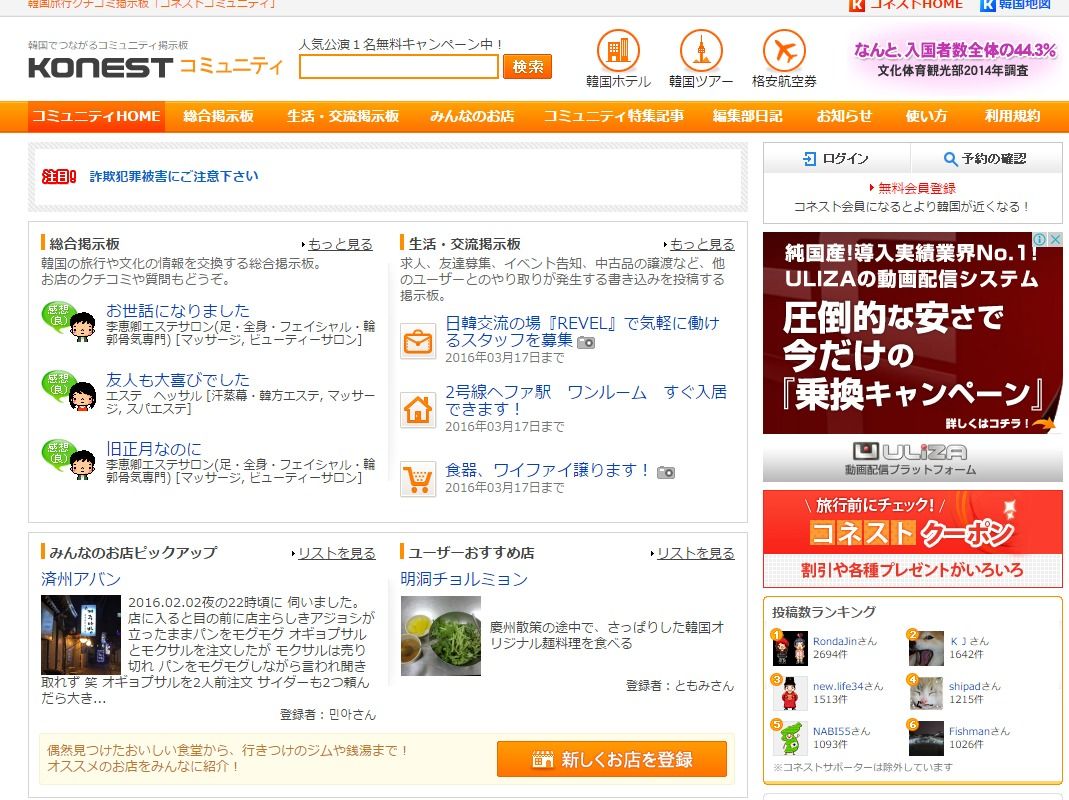This screenshot has width=1069, height=800.
Task: Open Fishman's ranking avatar
Action: [x=926, y=738]
